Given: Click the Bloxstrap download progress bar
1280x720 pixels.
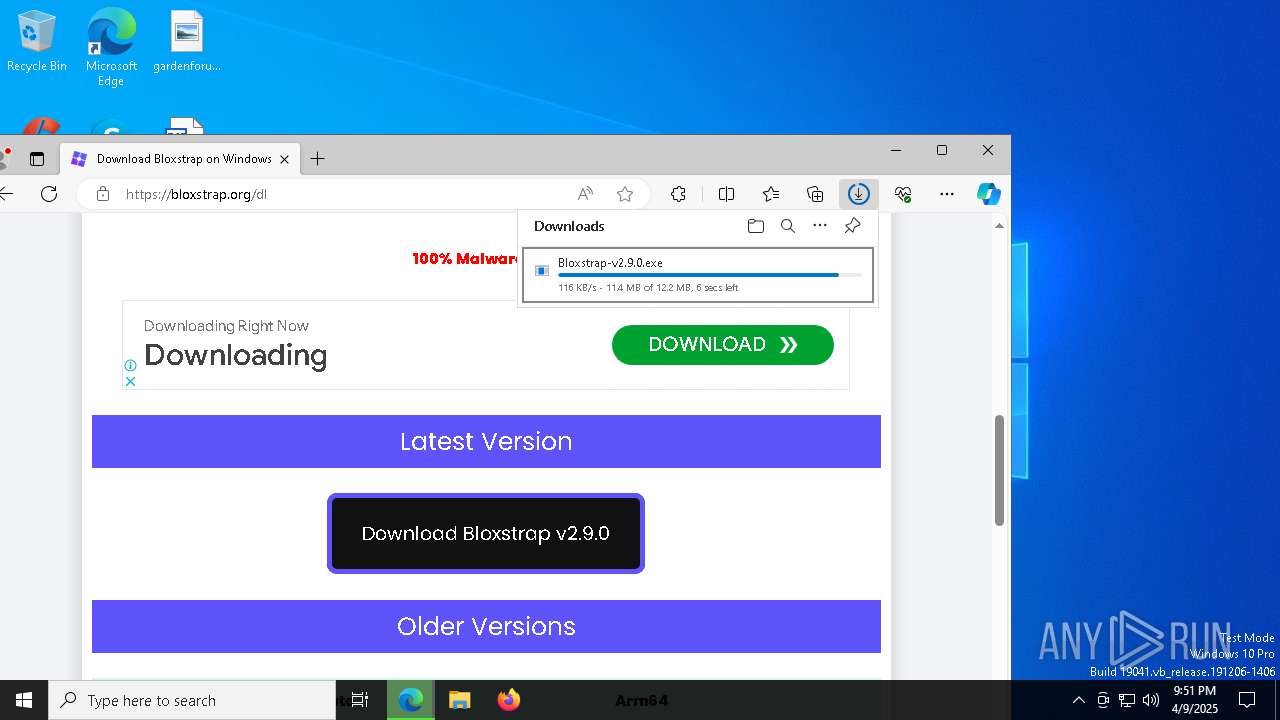Looking at the screenshot, I should tap(710, 275).
